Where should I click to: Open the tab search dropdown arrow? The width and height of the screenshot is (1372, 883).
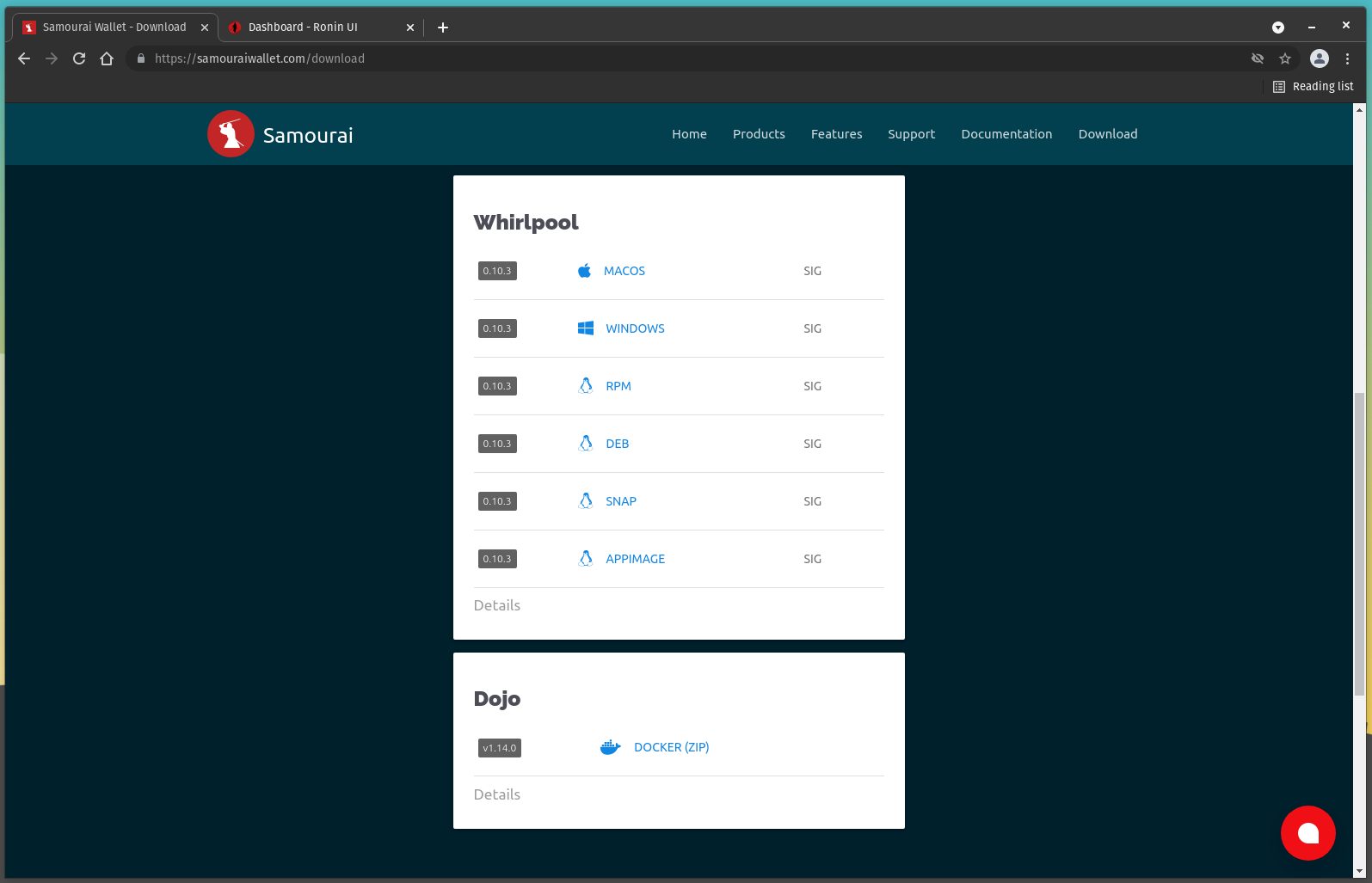(x=1278, y=28)
